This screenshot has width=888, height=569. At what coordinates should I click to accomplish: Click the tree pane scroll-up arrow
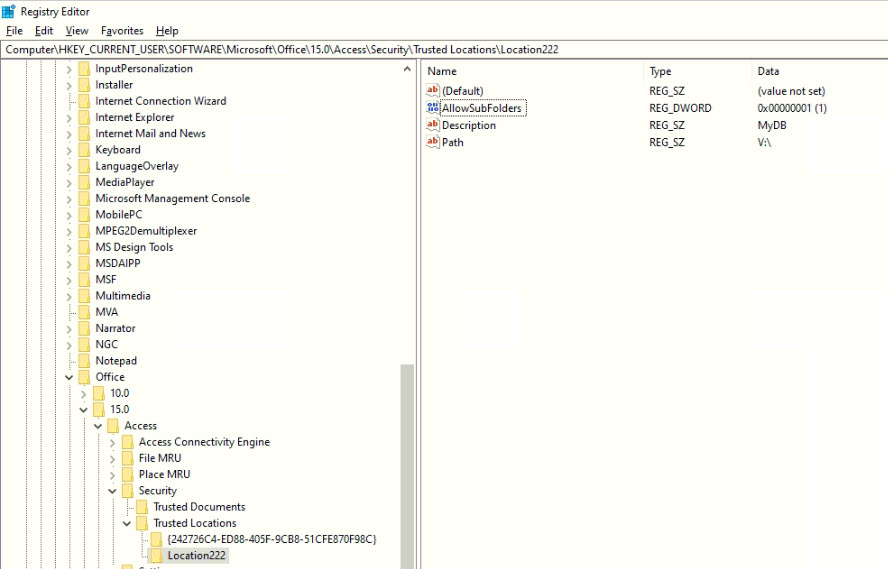click(x=407, y=69)
